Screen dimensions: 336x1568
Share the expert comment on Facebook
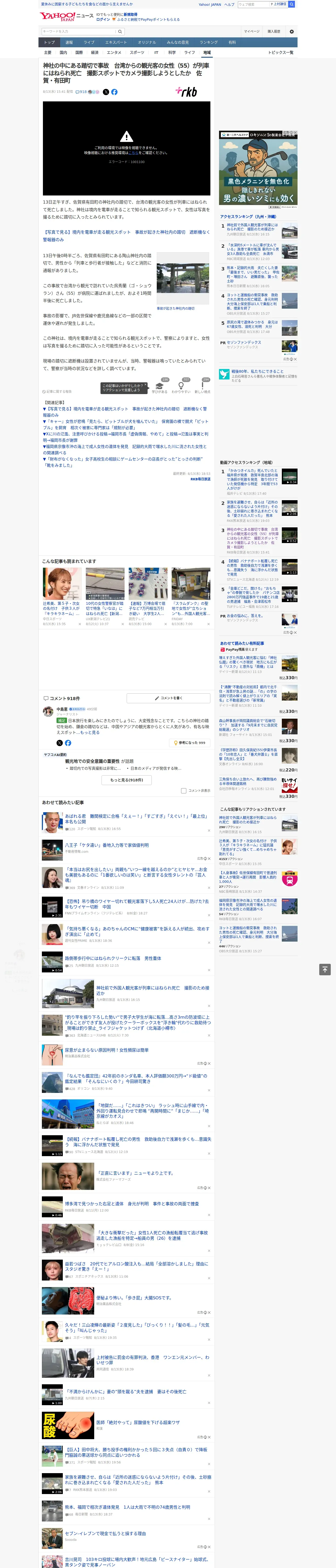68,743
